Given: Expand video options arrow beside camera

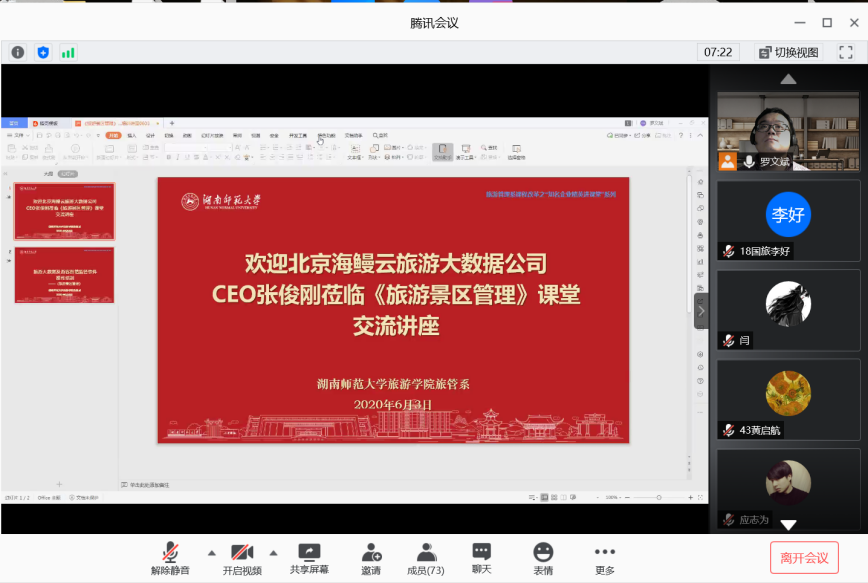Looking at the screenshot, I should coord(273,552).
